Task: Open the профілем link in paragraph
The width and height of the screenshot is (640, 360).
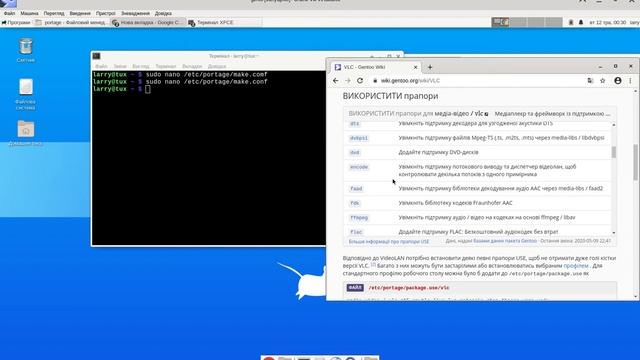Action: 576,266
